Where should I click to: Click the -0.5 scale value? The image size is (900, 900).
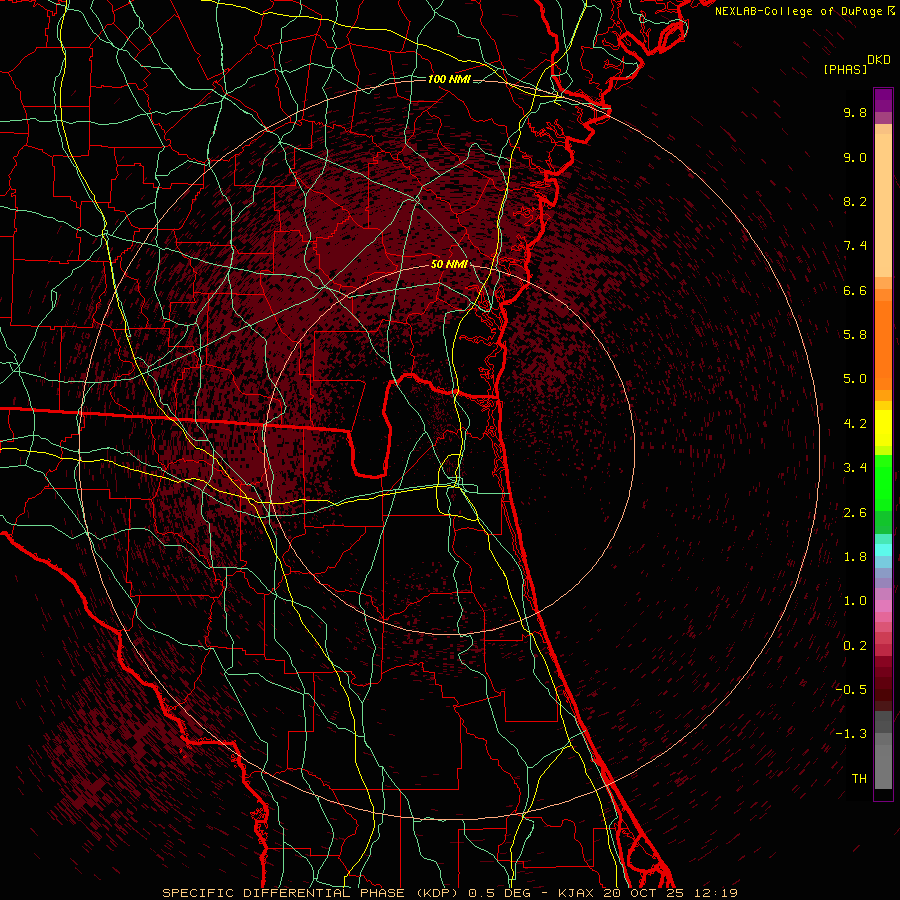(x=851, y=690)
